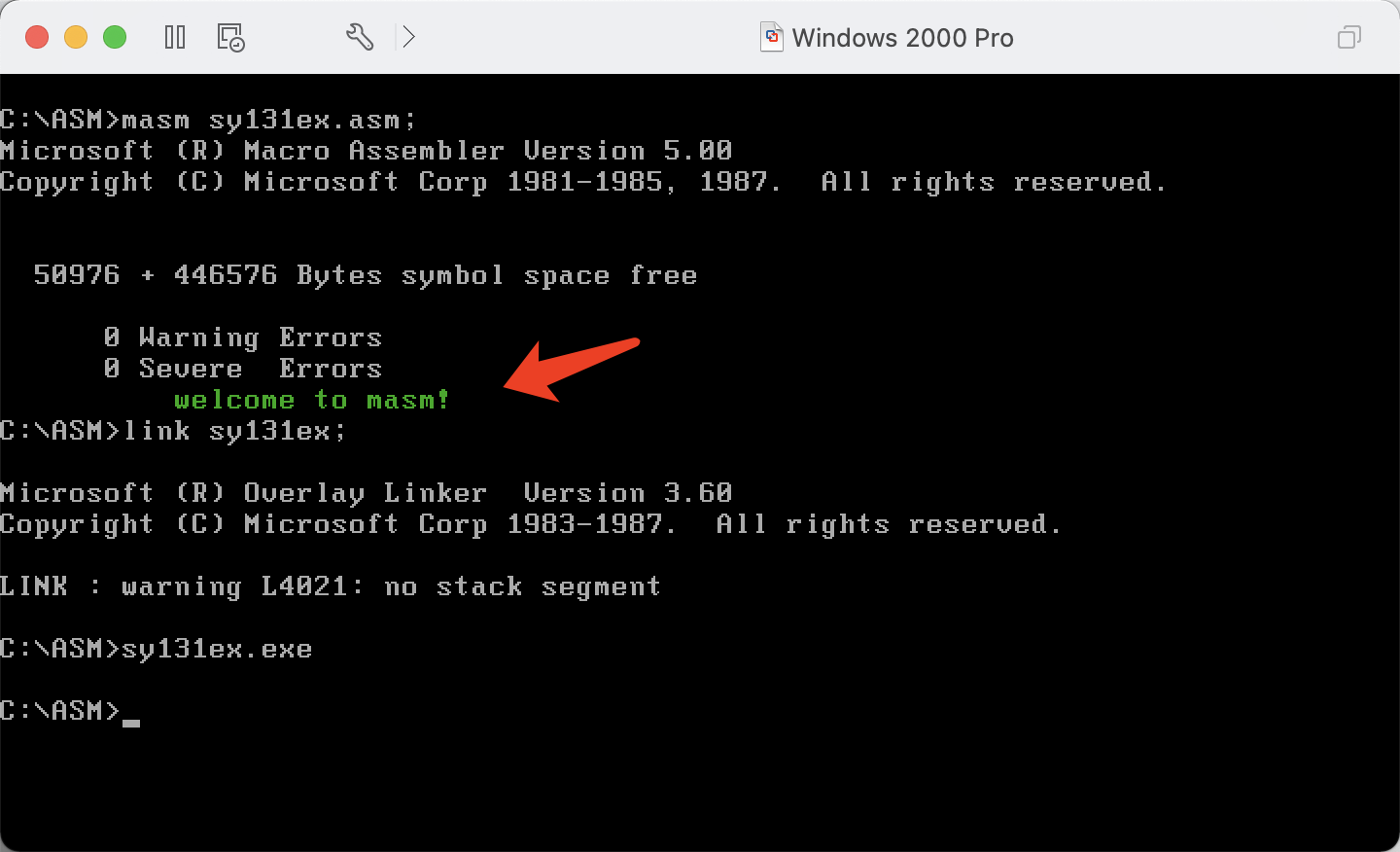Click the Windows 2000 Pro window title

point(902,38)
